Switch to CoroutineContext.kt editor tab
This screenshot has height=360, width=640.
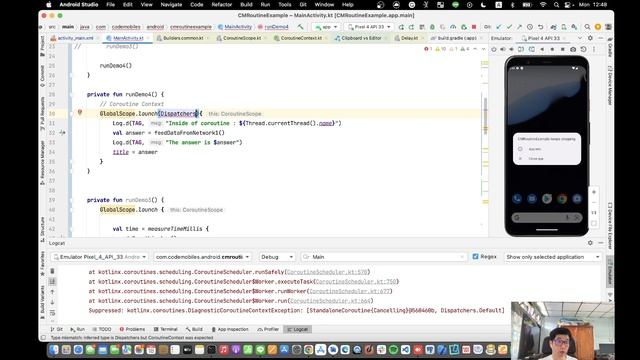click(x=301, y=38)
